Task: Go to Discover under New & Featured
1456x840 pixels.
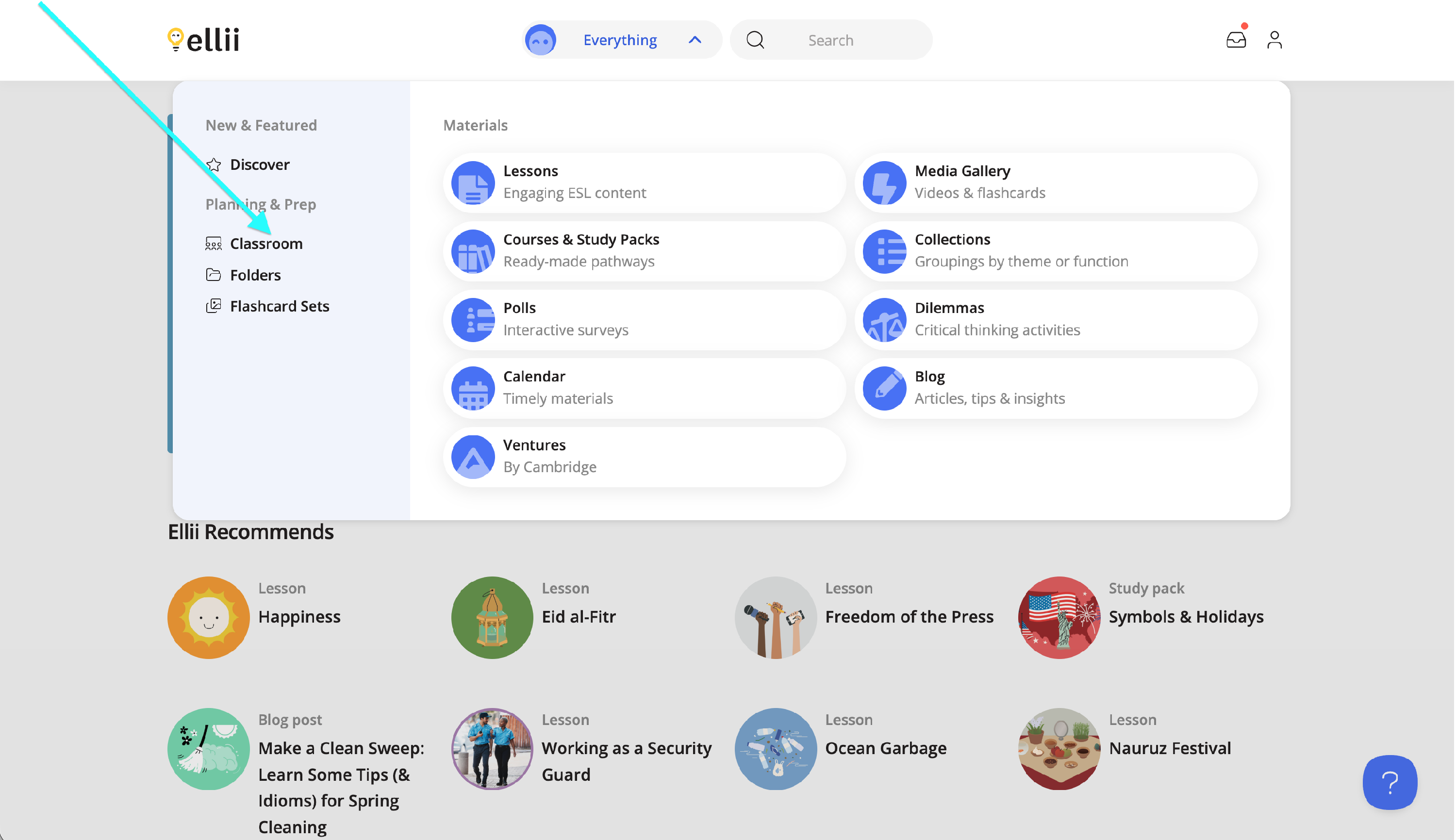Action: coord(260,165)
